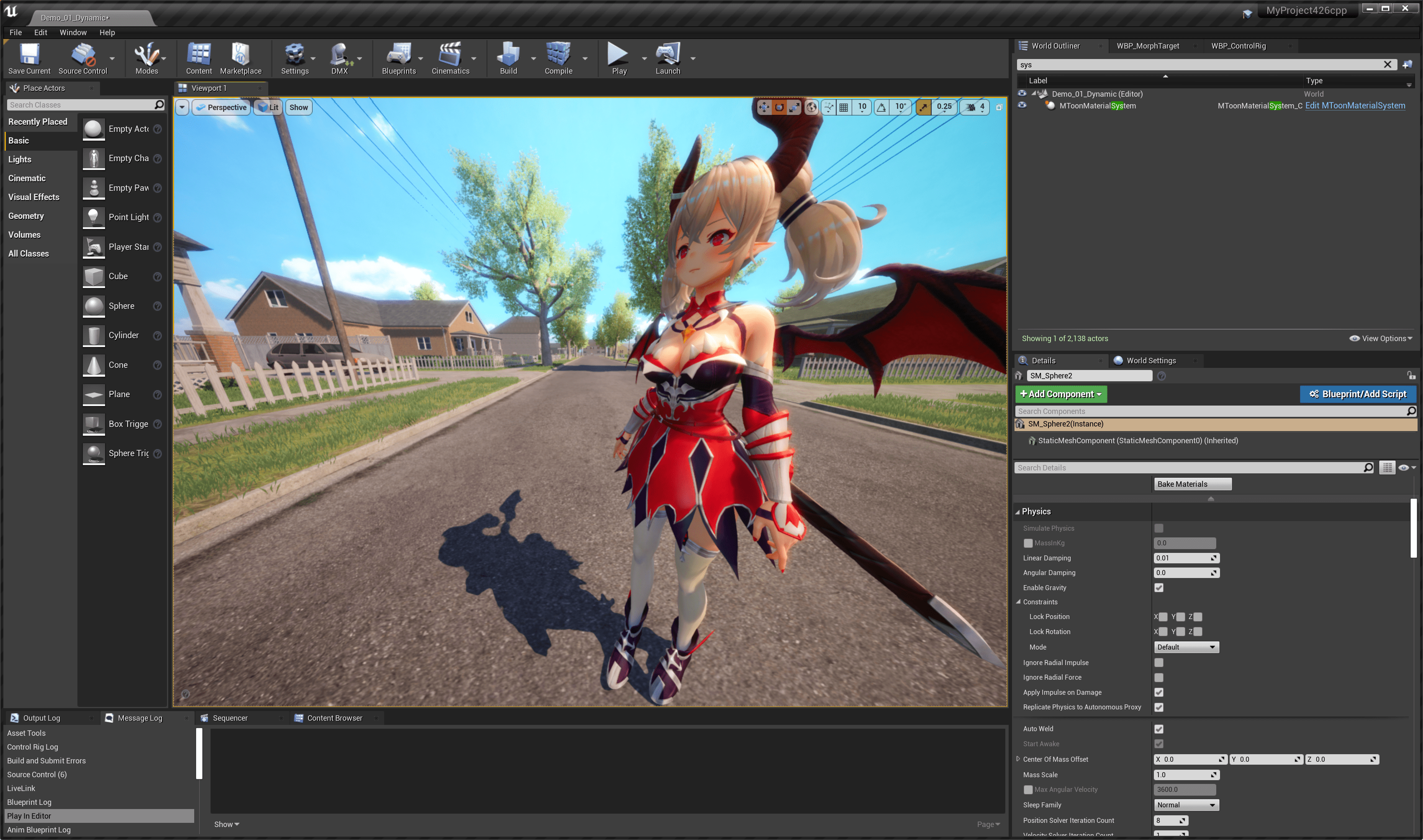This screenshot has height=840, width=1423.
Task: Open the Window menu
Action: [73, 32]
